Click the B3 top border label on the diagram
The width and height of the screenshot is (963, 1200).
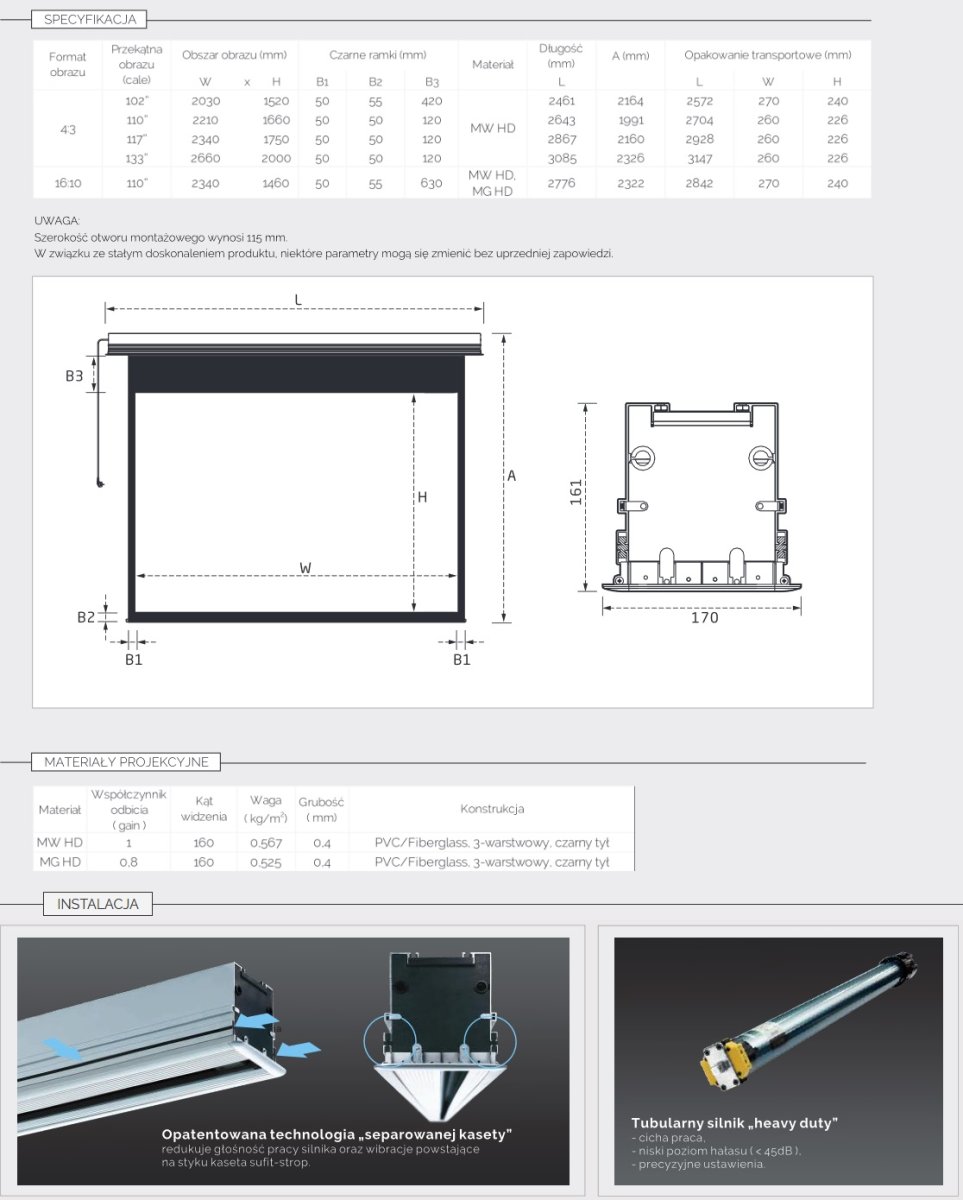coord(74,376)
